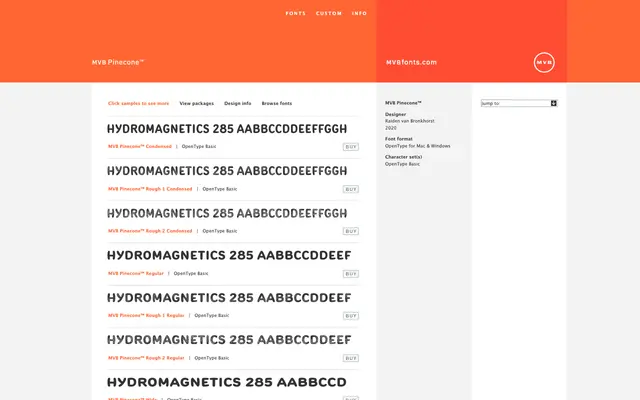The height and width of the screenshot is (400, 640).
Task: Click the 'Font format' sidebar heading
Action: coord(399,139)
